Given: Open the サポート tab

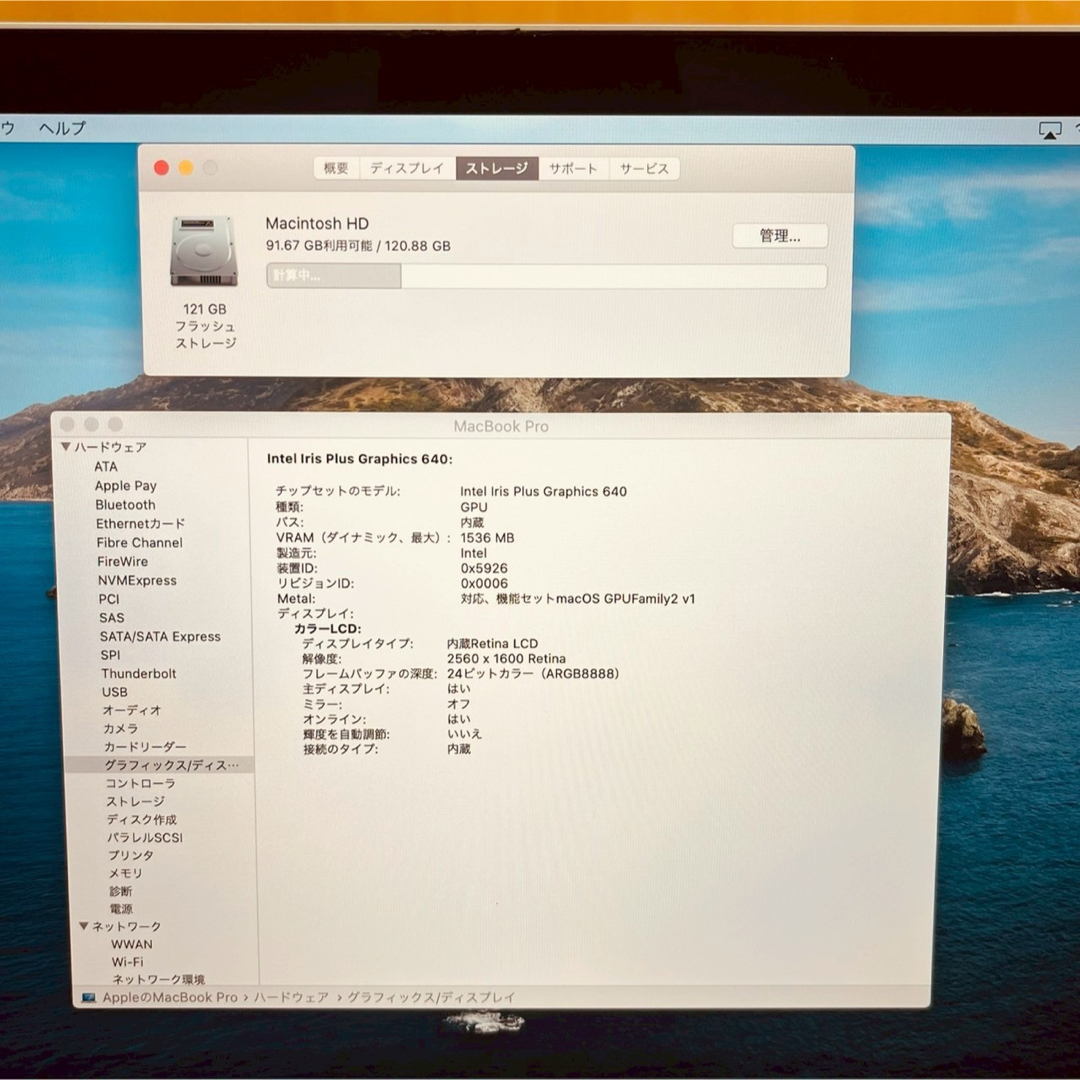Looking at the screenshot, I should click(x=573, y=169).
